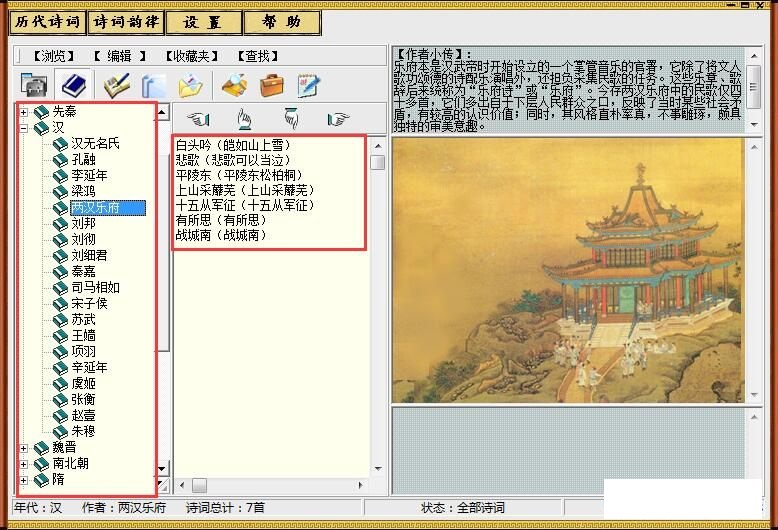Screen dimensions: 778x530
Task: Expand the 魏晋 tree node
Action: point(23,448)
